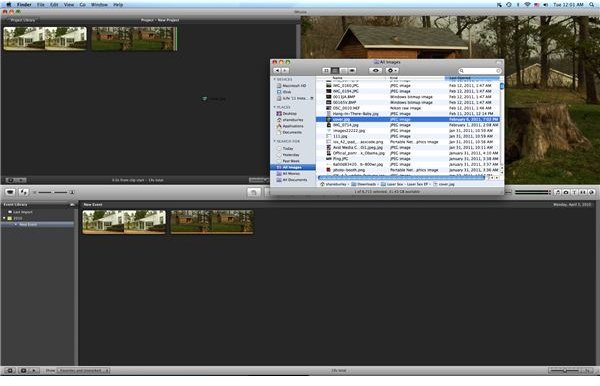Click the Quick Look eye button
This screenshot has height=386, width=600.
(x=375, y=70)
